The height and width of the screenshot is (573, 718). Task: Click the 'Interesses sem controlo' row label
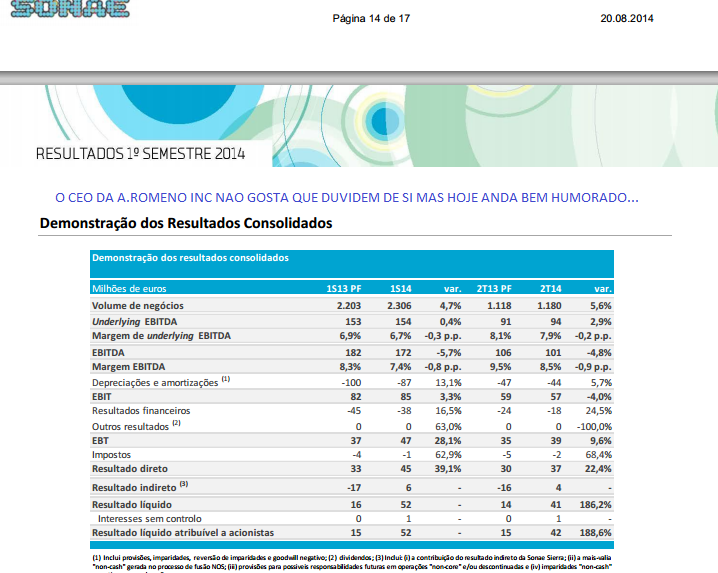[x=149, y=519]
